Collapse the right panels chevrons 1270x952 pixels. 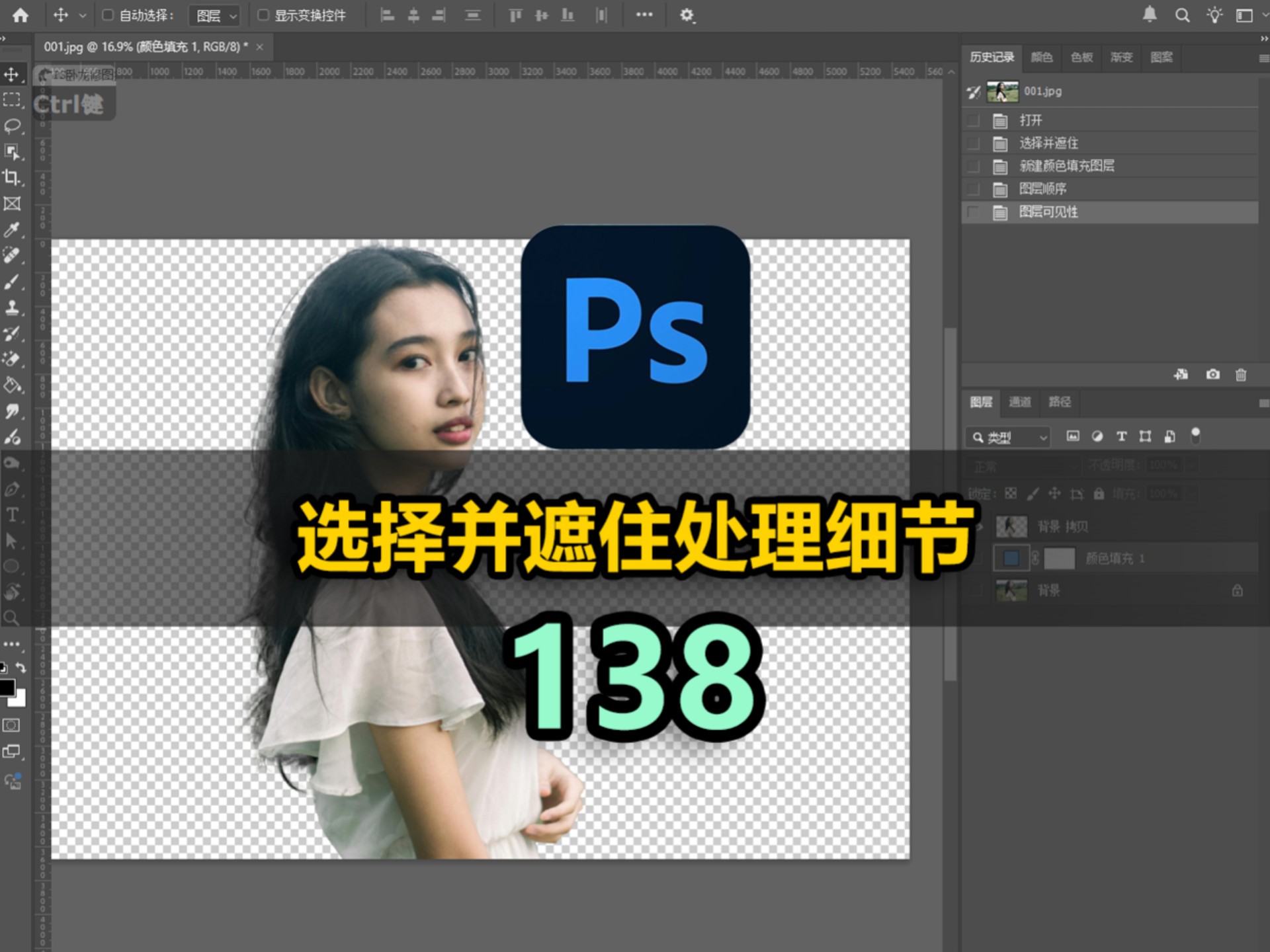tap(1264, 38)
